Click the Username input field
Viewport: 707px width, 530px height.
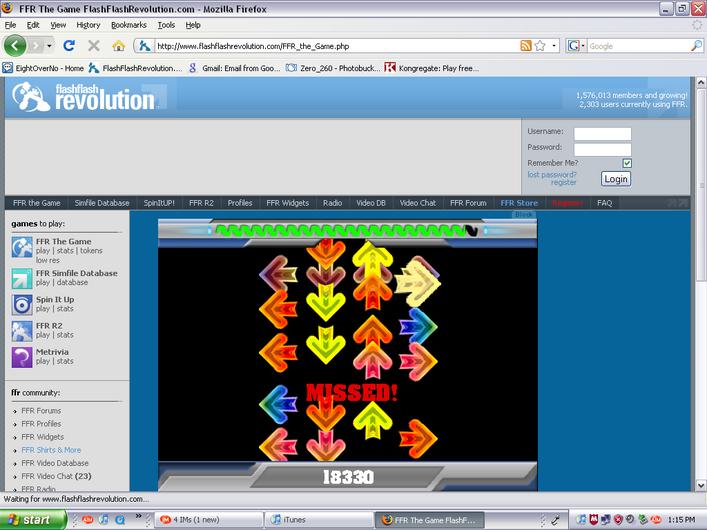click(x=602, y=134)
